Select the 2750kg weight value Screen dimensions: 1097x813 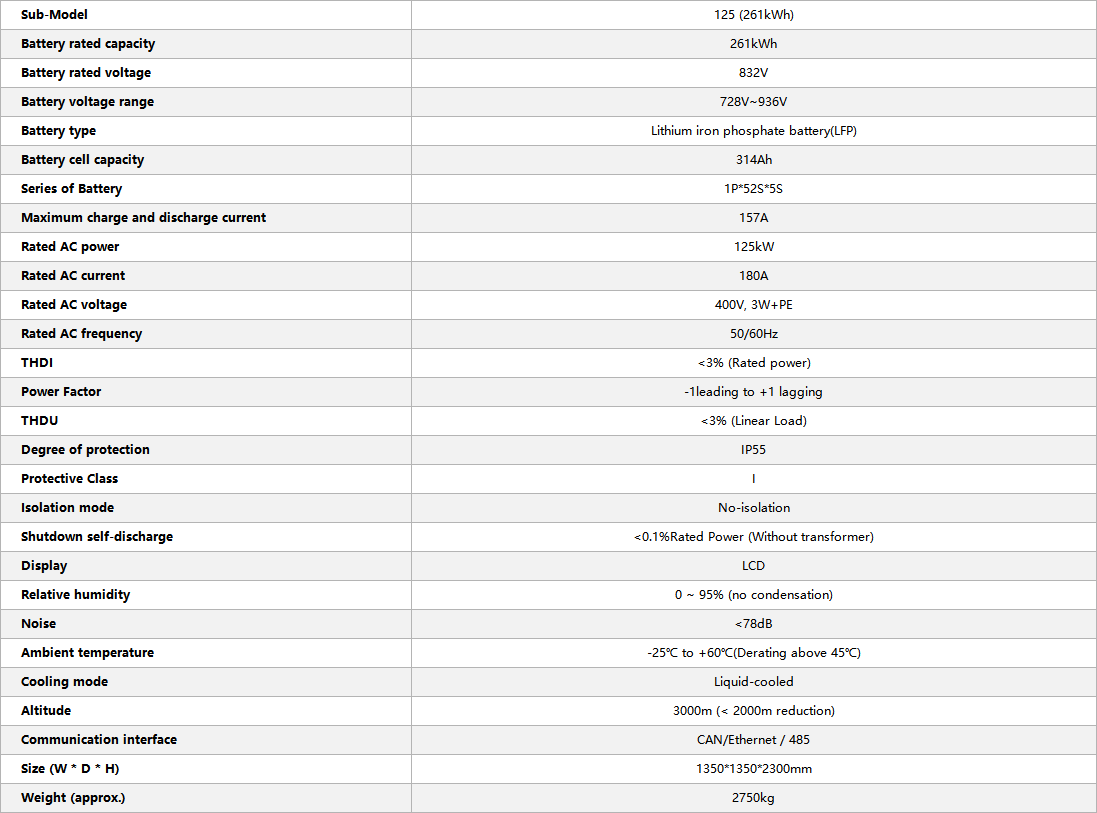coord(753,798)
